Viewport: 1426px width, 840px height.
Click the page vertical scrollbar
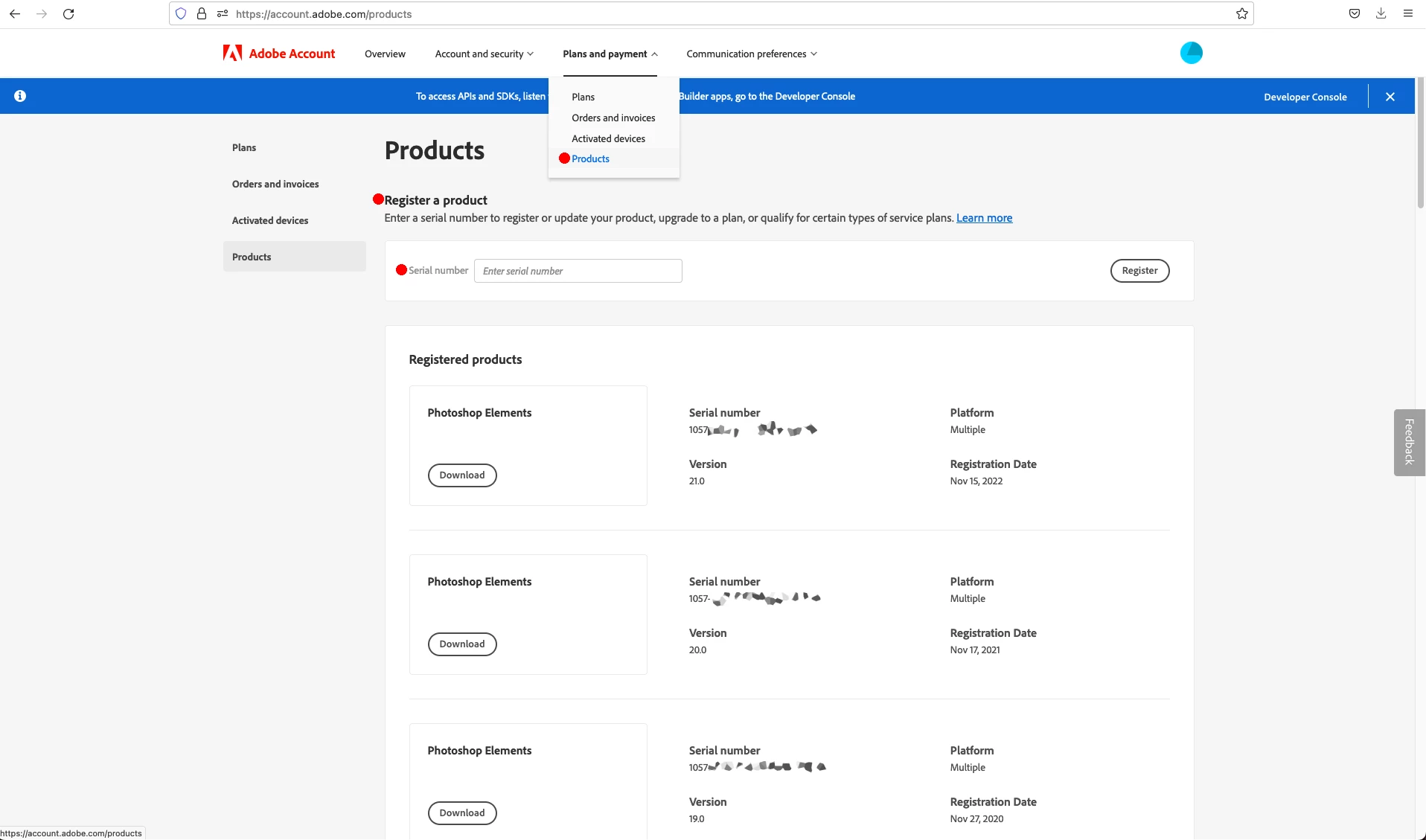coord(1420,141)
